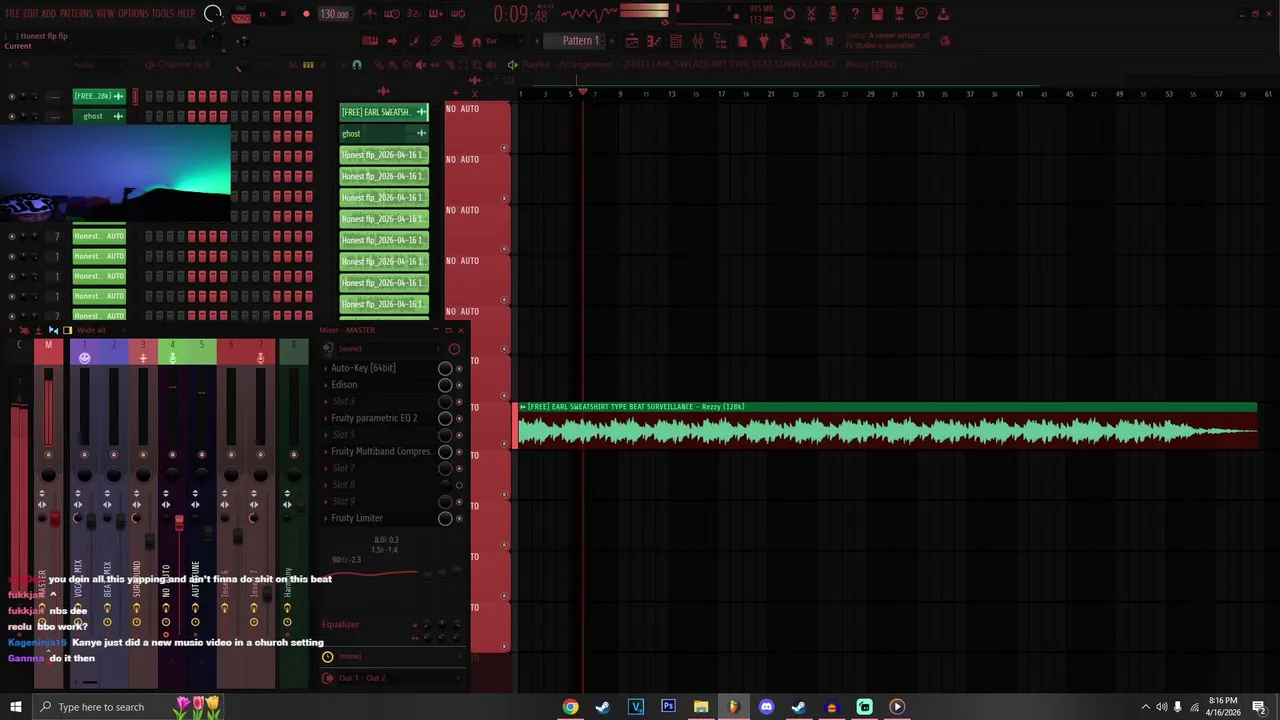This screenshot has height=720, width=1280.
Task: Select the Master mixer track M
Action: click(48, 345)
